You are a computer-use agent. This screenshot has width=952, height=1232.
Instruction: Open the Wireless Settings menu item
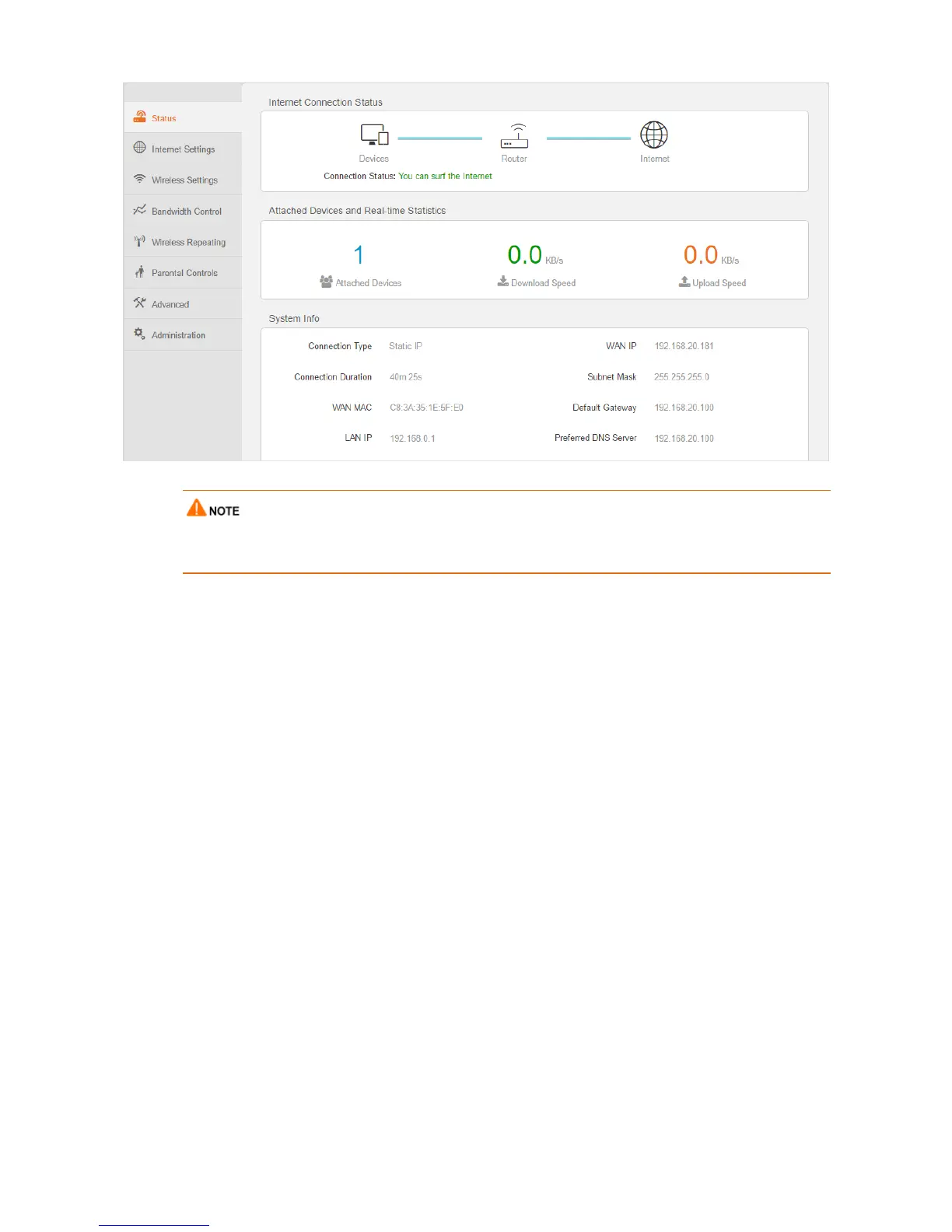[183, 180]
